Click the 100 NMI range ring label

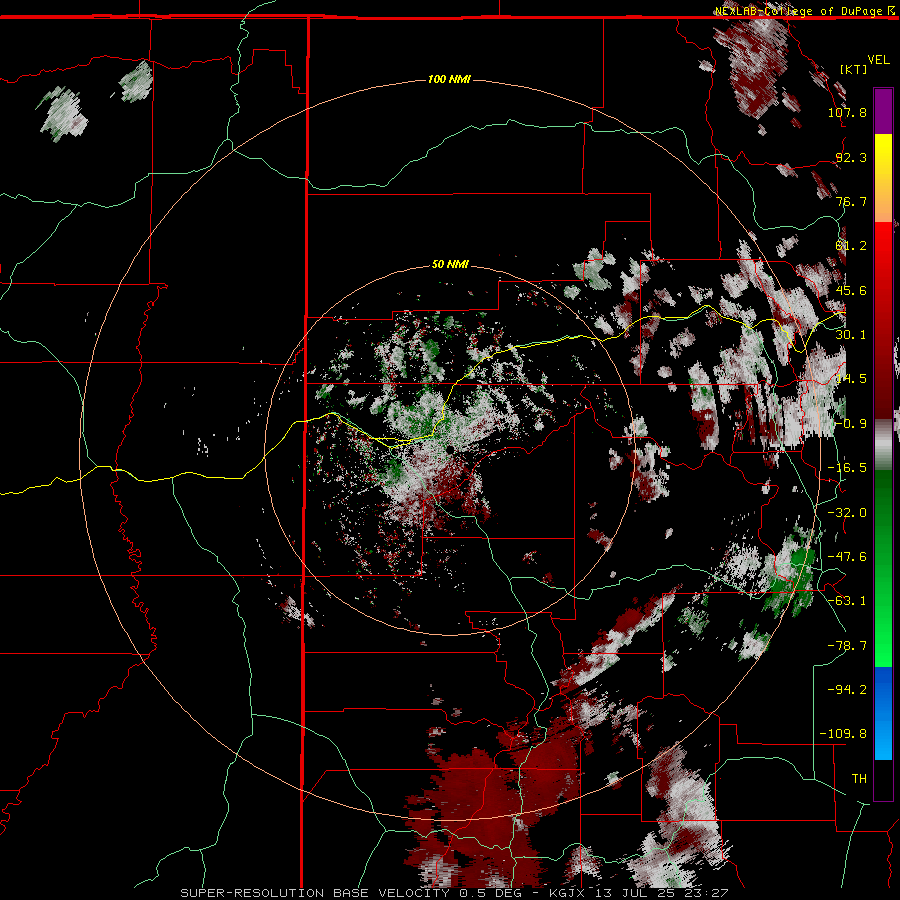(x=449, y=79)
